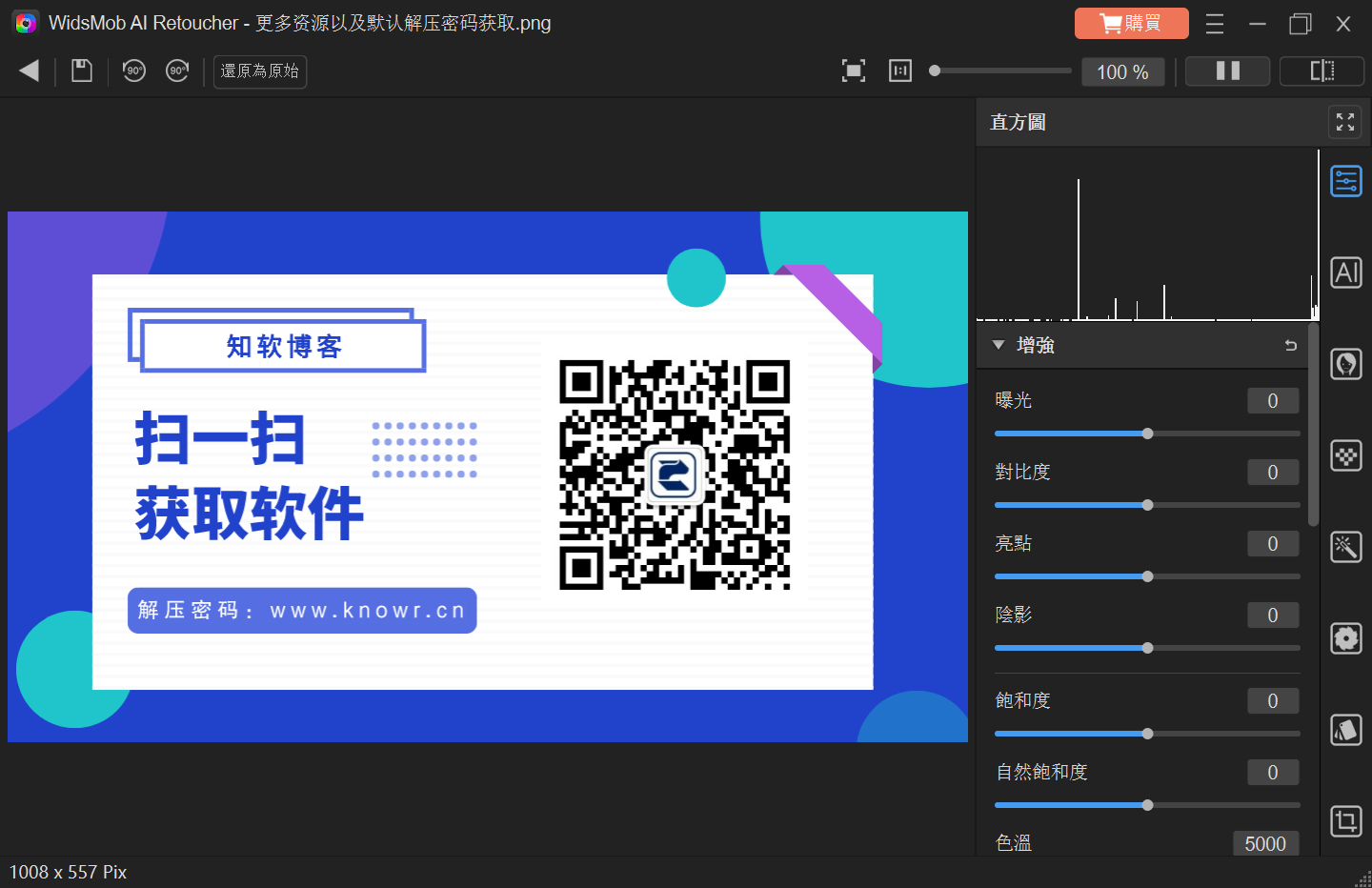Go back with the left arrow icon
Image resolution: width=1372 pixels, height=888 pixels.
coord(29,71)
